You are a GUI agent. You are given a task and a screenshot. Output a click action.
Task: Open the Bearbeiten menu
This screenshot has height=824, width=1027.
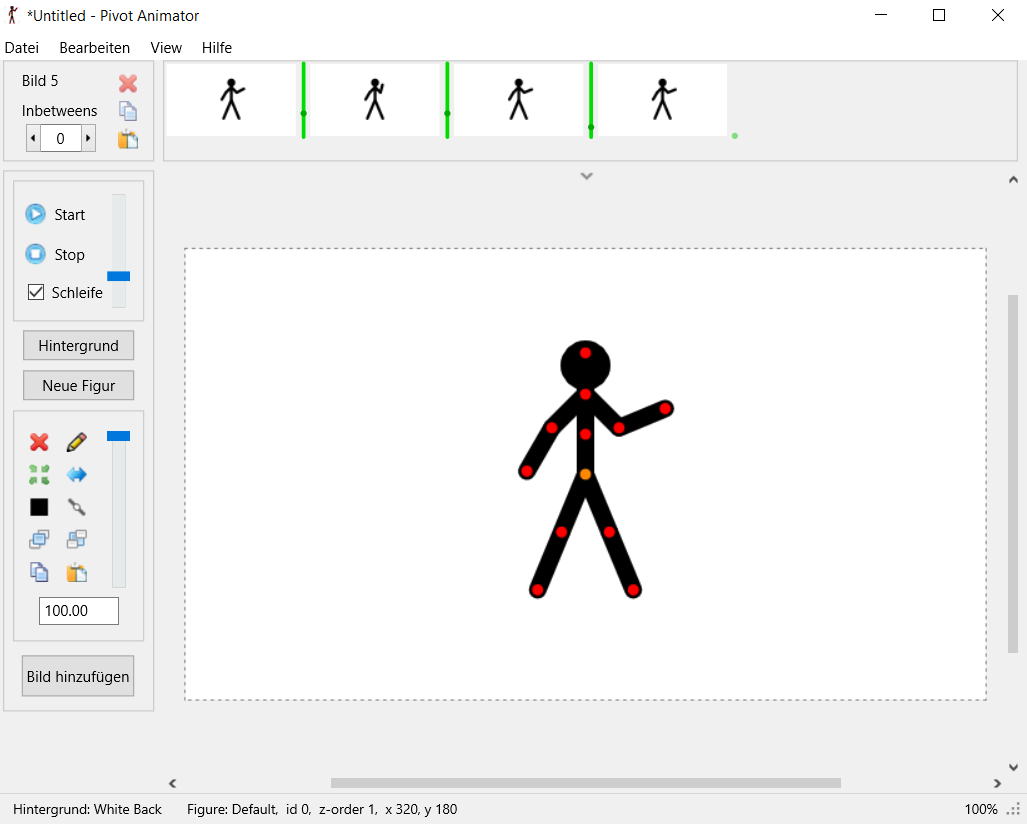95,48
